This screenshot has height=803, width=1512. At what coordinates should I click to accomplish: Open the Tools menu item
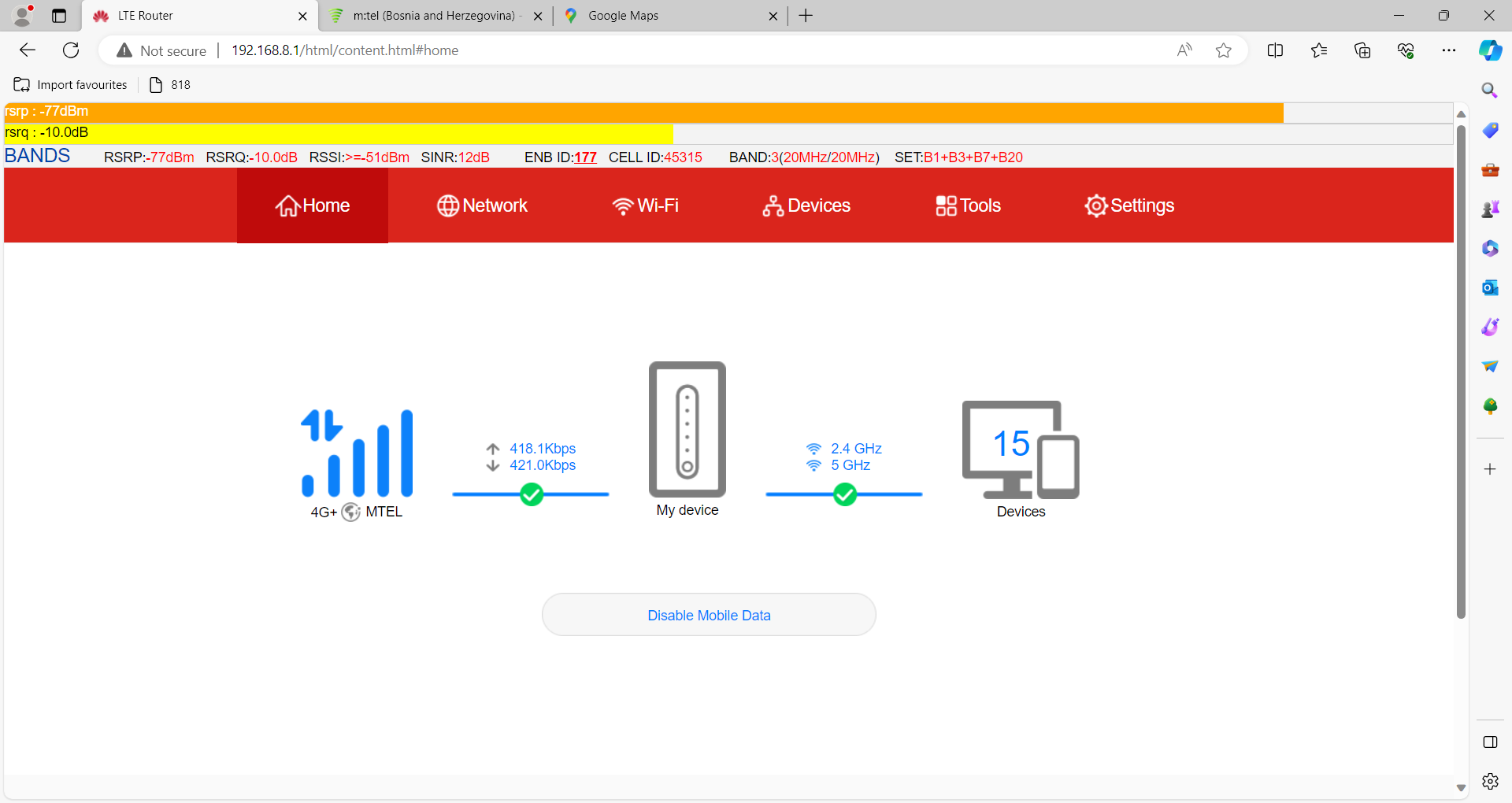tap(968, 205)
